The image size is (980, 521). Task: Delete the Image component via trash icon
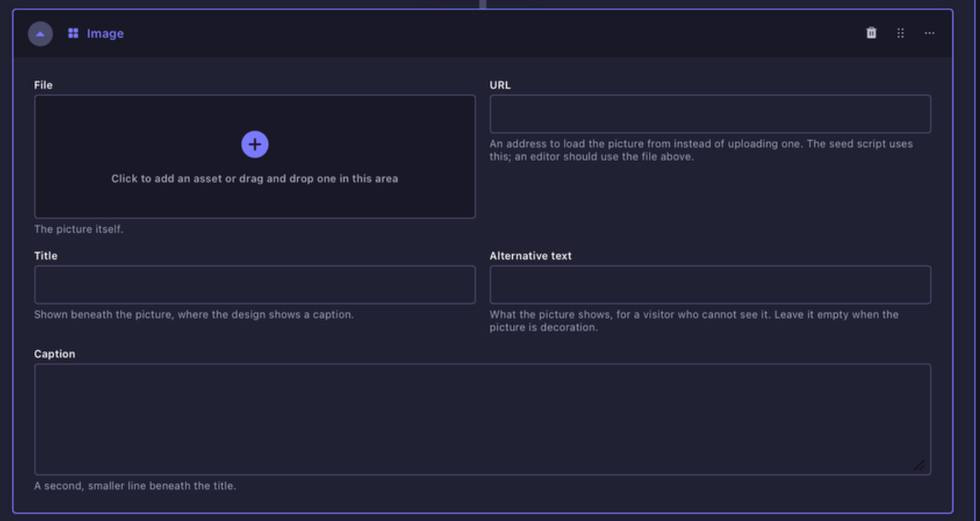pyautogui.click(x=871, y=33)
